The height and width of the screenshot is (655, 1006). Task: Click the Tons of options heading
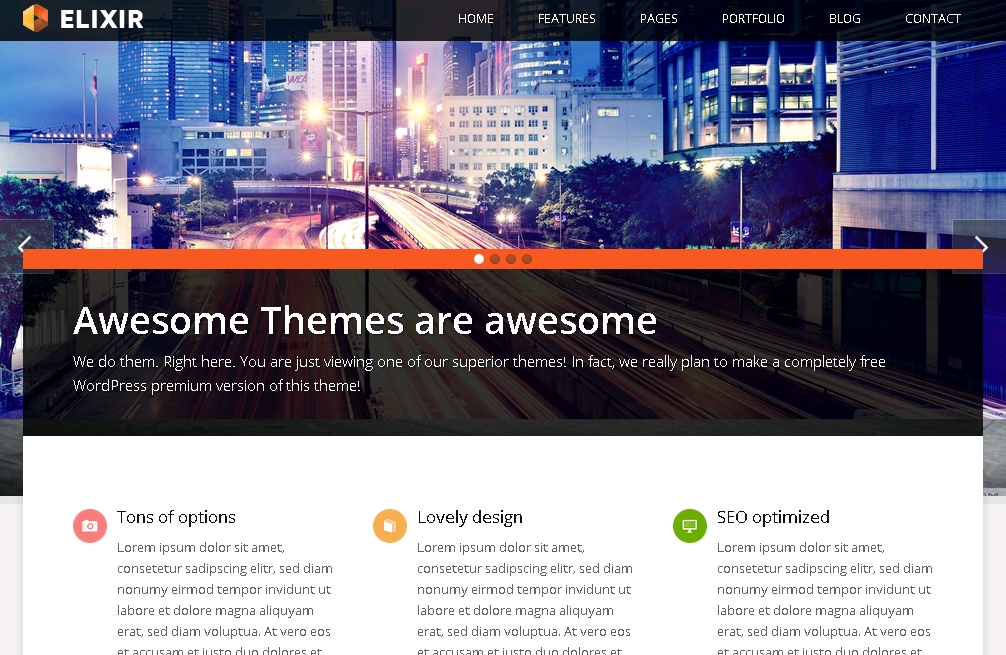[176, 517]
